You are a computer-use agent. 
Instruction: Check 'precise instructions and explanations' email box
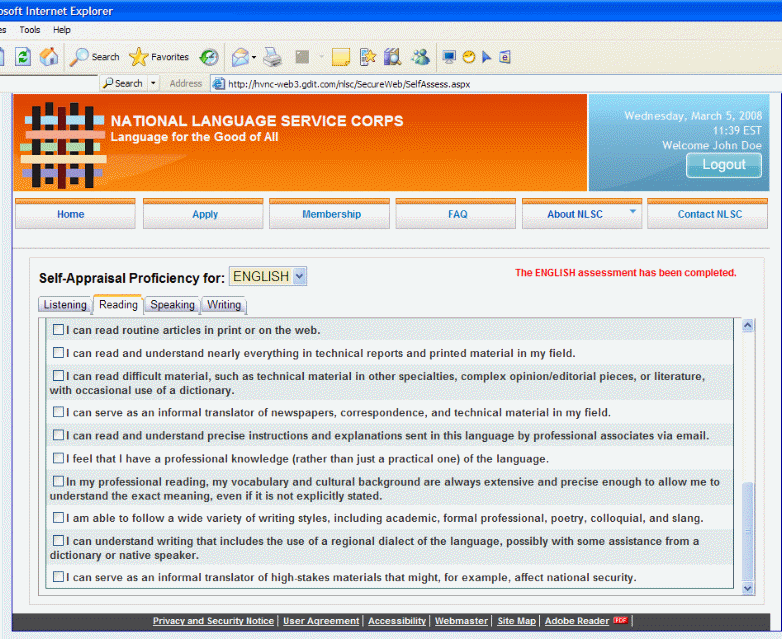click(58, 435)
